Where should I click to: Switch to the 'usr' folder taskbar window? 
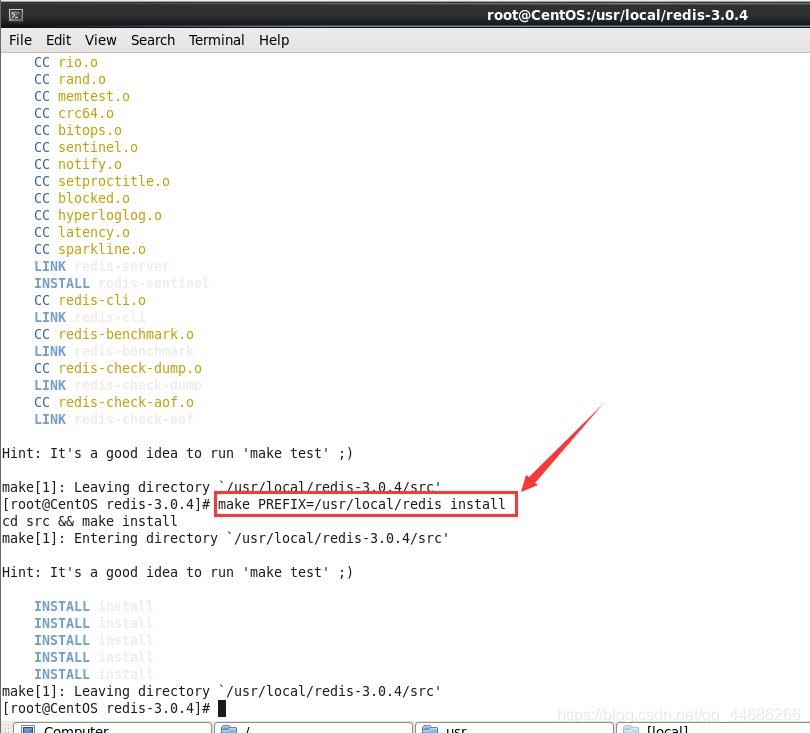pos(514,728)
